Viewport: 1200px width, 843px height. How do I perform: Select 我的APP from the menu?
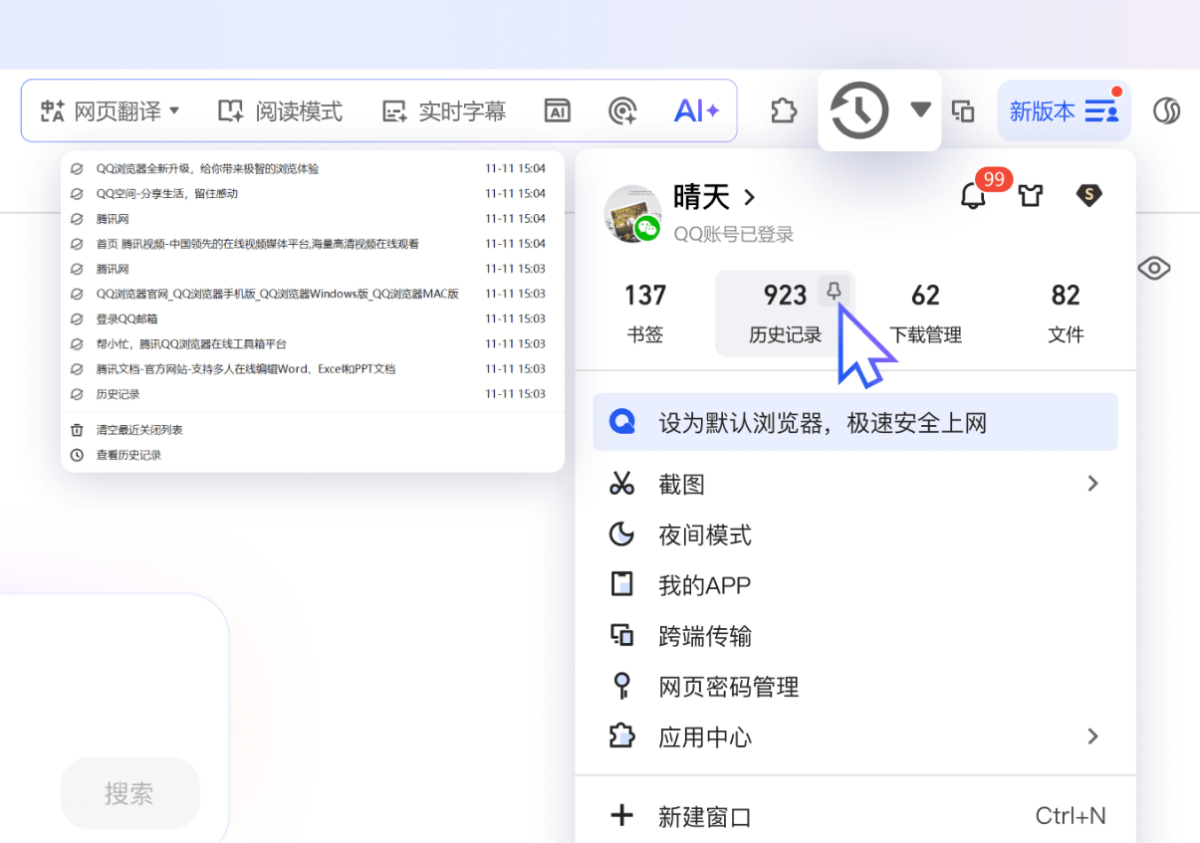pos(705,585)
